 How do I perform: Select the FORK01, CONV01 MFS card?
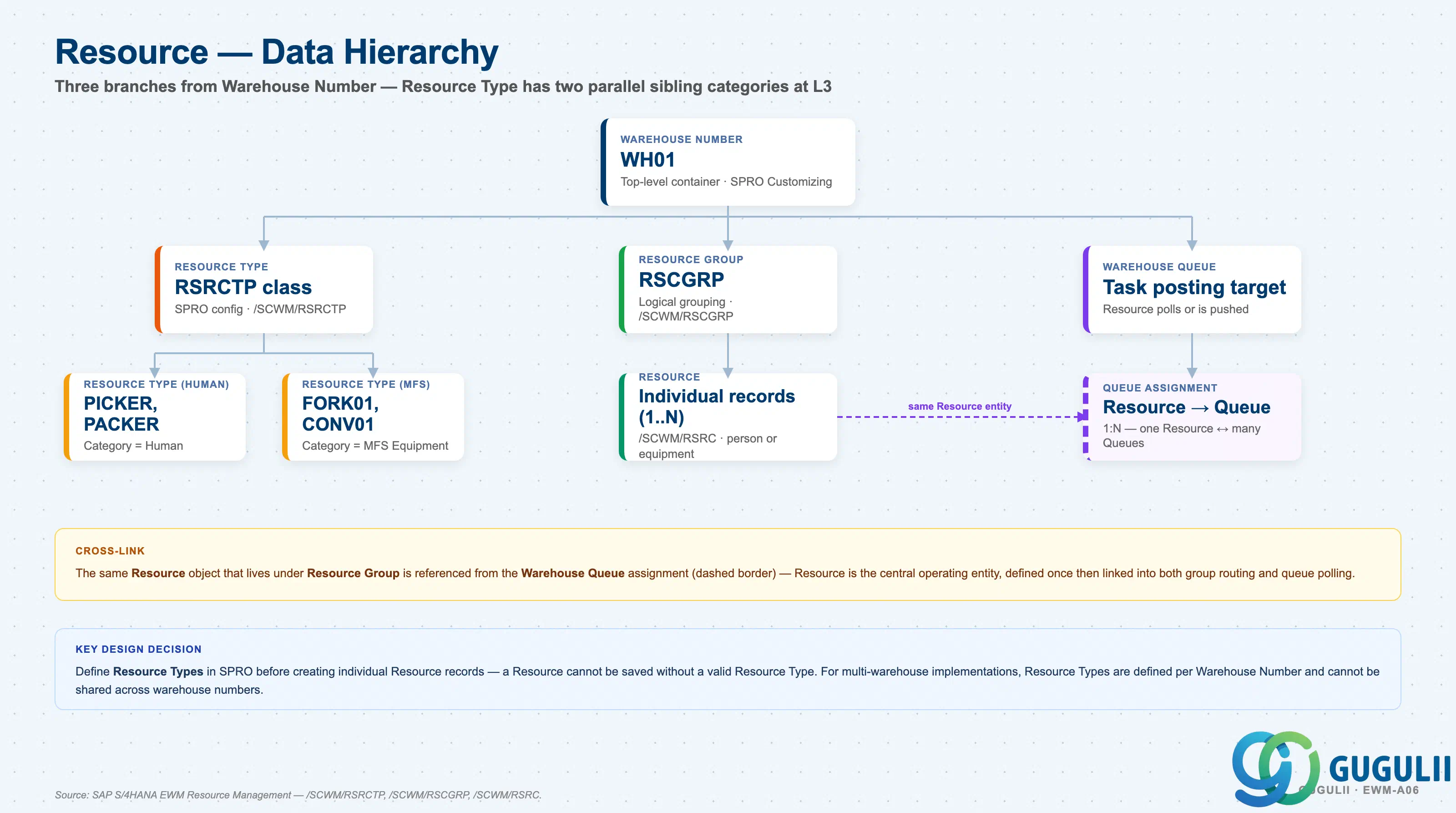pos(373,417)
